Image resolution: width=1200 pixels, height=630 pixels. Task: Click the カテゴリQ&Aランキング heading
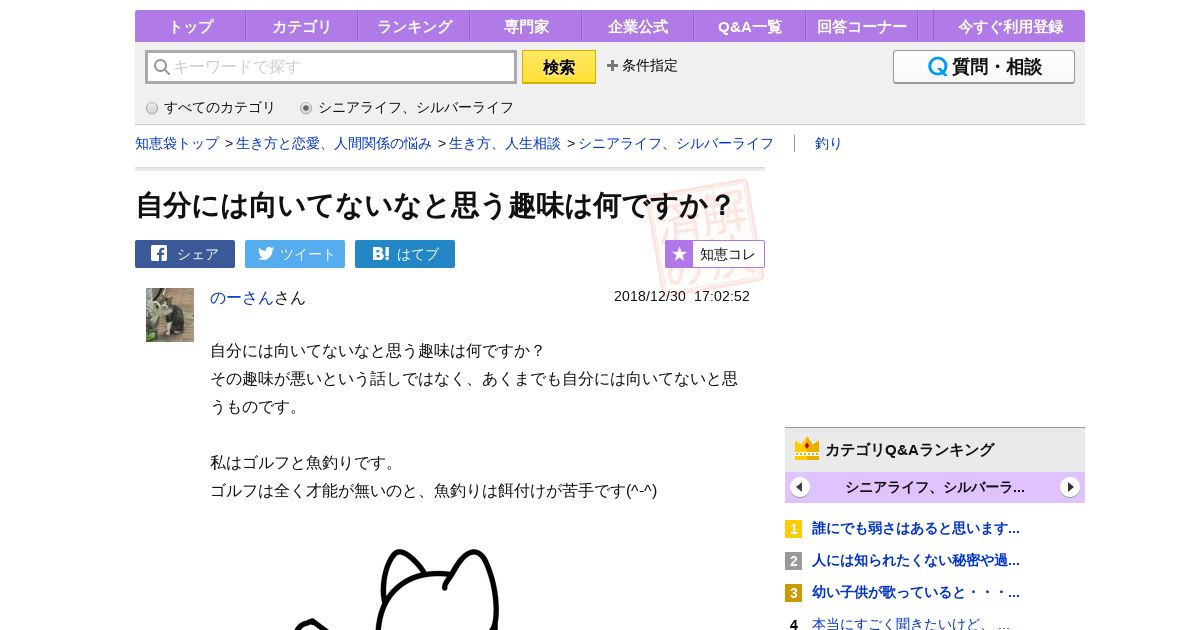[909, 449]
